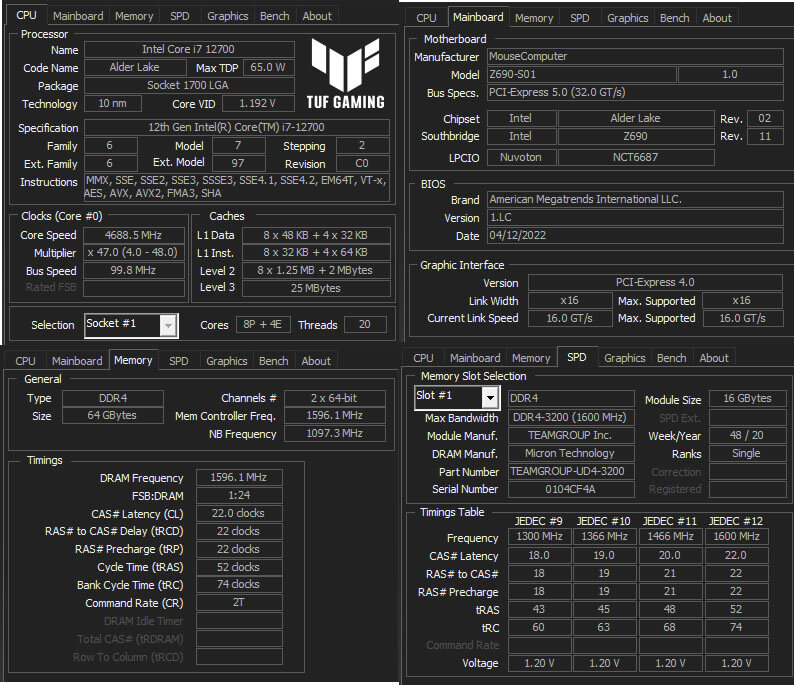Click the specification field '12th Gen Intel(R) Core(TM) i7-12700'
This screenshot has width=794, height=685.
coord(236,127)
